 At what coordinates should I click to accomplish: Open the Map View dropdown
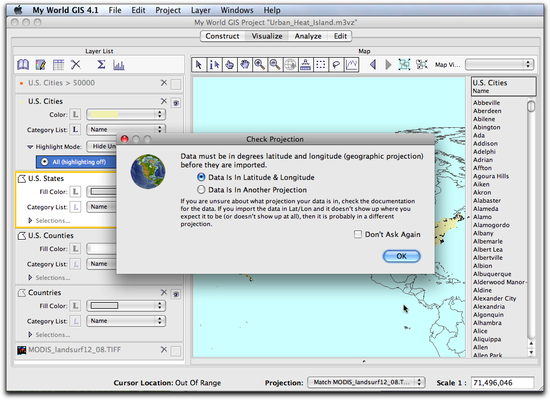click(499, 64)
